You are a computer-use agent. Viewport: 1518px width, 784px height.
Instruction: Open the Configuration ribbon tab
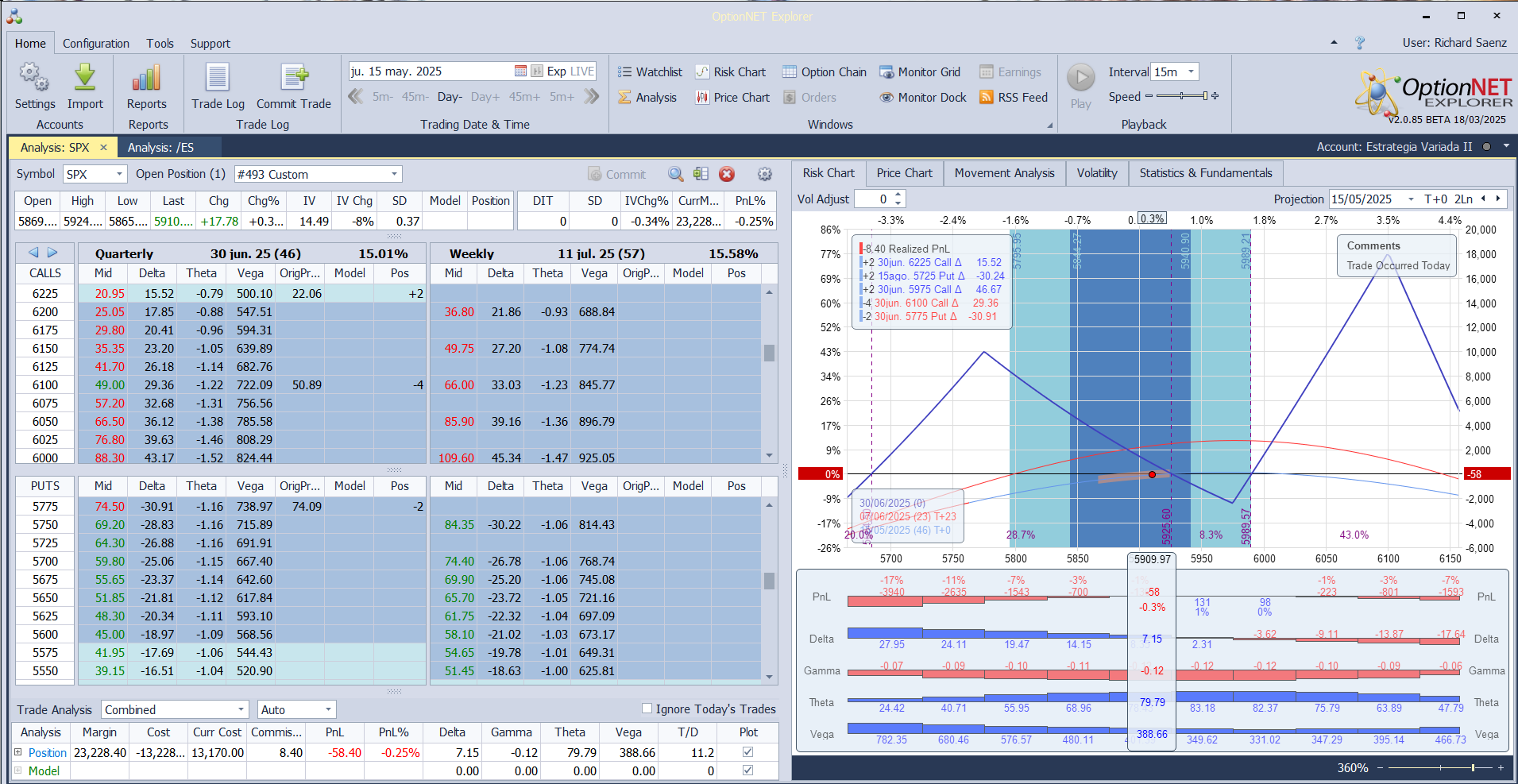pos(96,44)
